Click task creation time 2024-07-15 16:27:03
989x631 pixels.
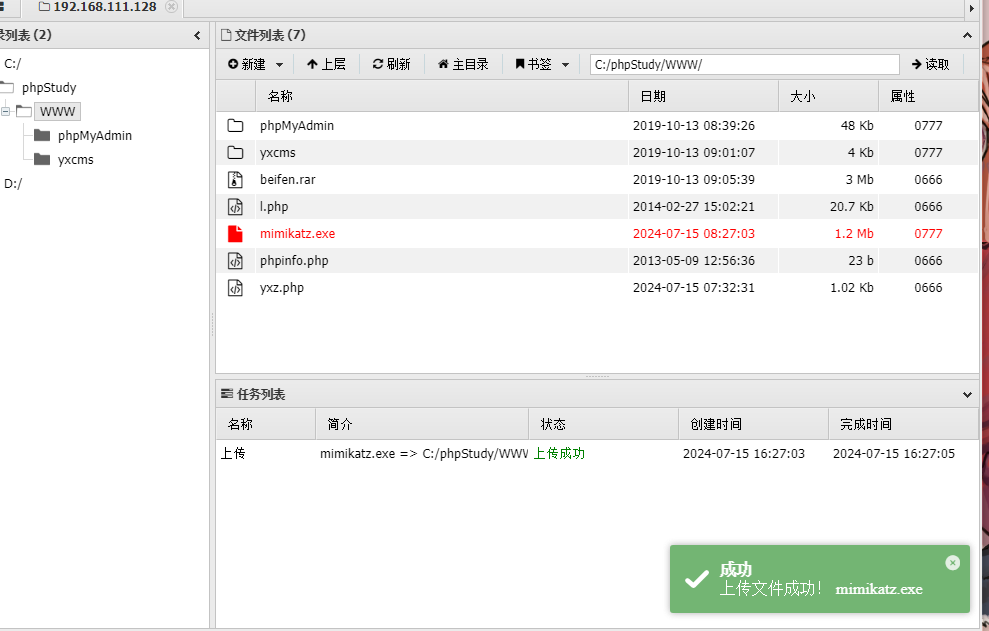coord(744,453)
